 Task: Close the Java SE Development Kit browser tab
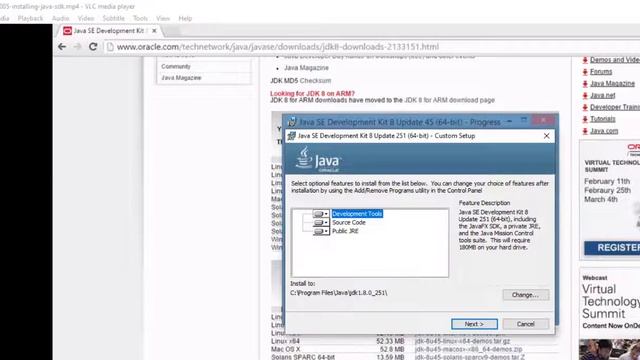(154, 31)
